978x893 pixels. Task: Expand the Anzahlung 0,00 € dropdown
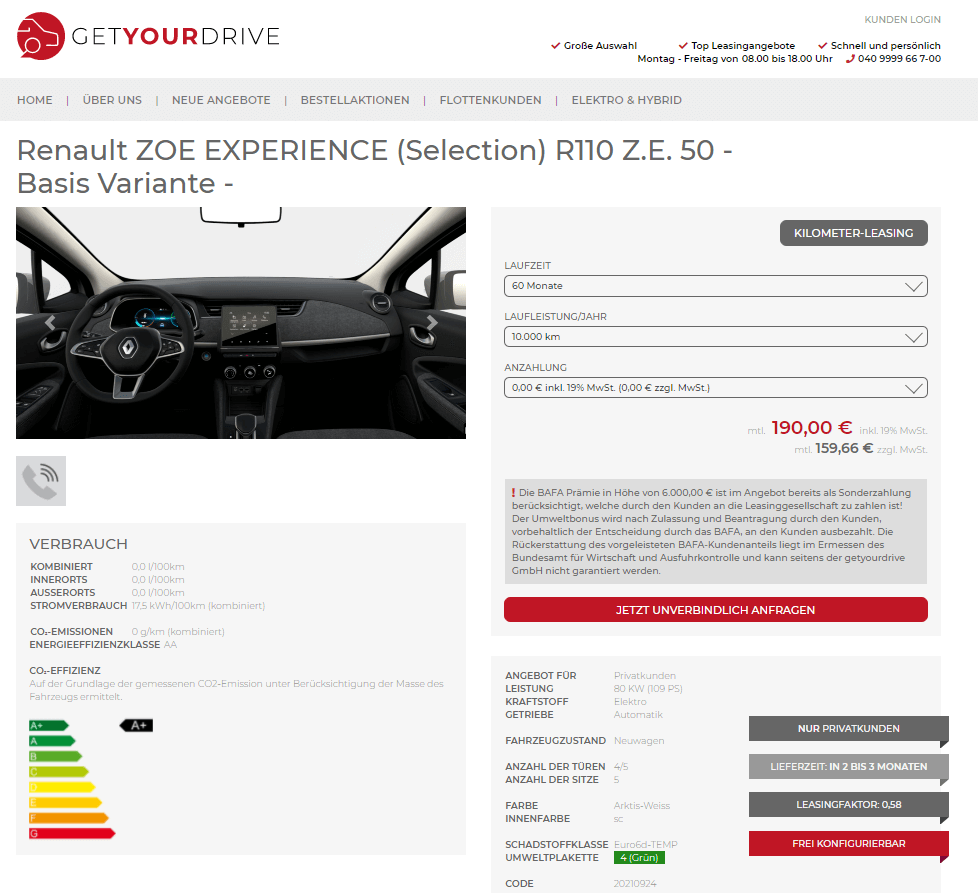click(715, 388)
